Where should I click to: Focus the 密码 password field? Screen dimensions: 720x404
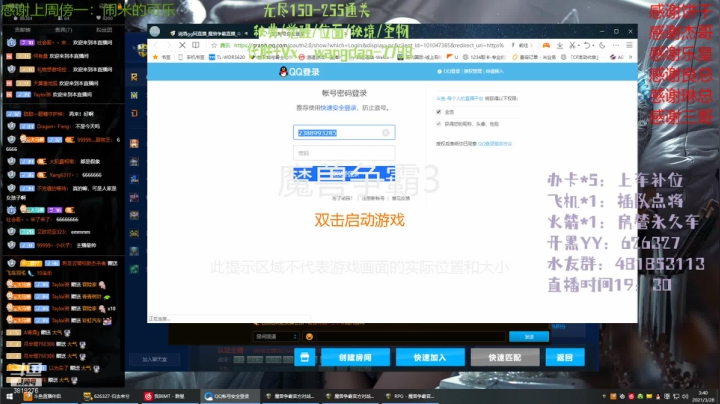[344, 153]
